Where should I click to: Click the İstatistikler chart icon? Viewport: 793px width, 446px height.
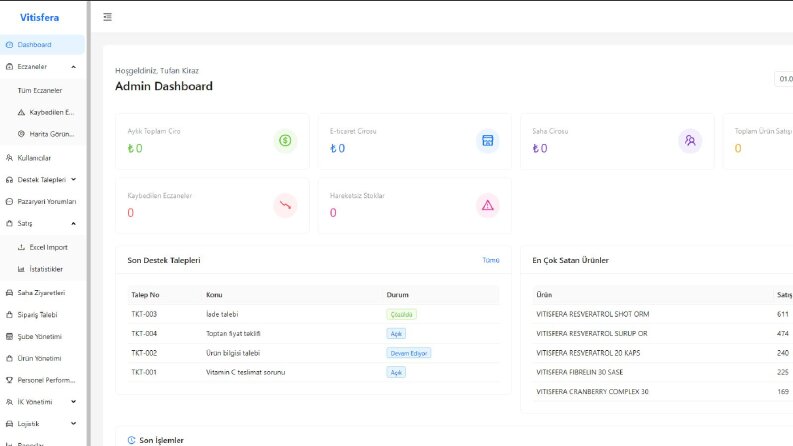click(21, 269)
